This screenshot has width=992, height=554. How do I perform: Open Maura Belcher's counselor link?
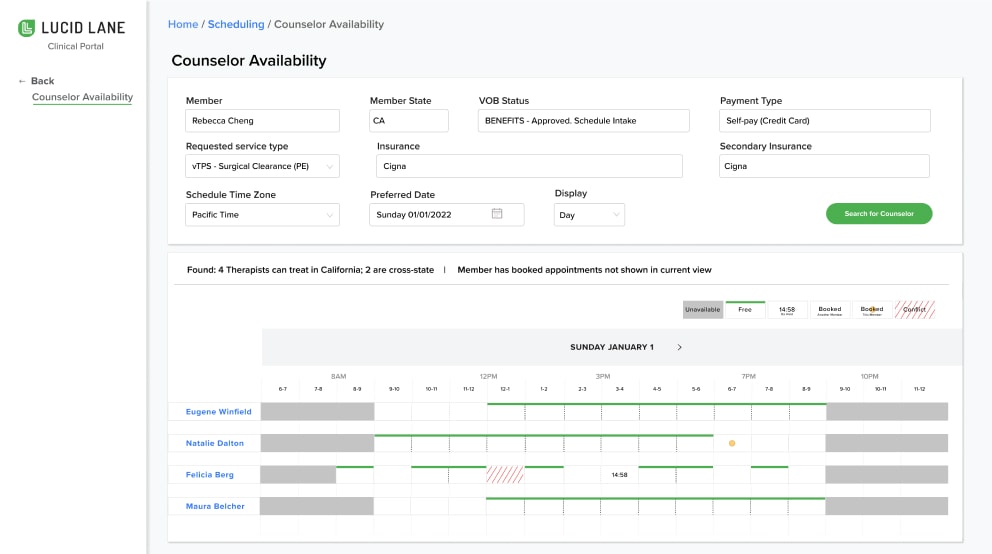[215, 507]
